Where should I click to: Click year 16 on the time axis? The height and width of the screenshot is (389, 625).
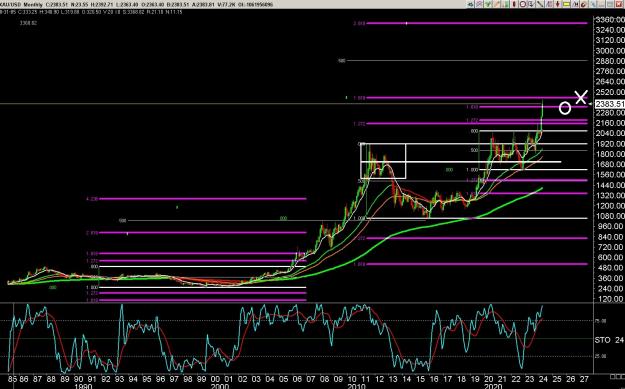point(434,379)
